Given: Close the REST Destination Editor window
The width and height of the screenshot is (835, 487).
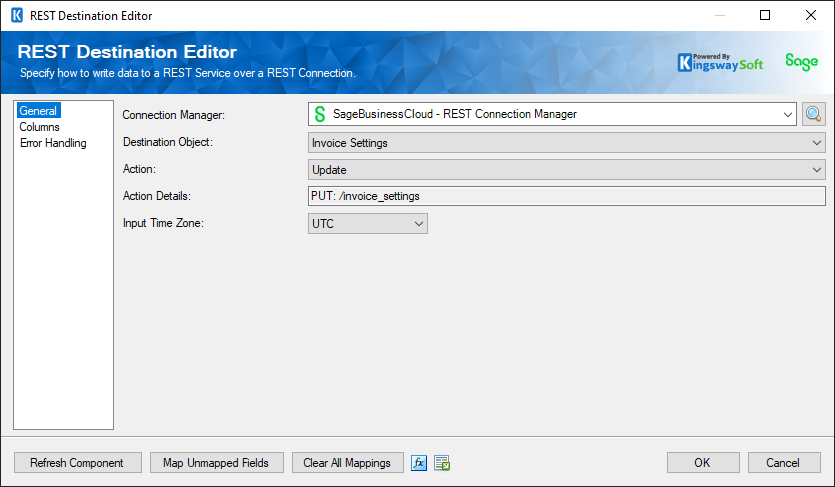Looking at the screenshot, I should (811, 15).
